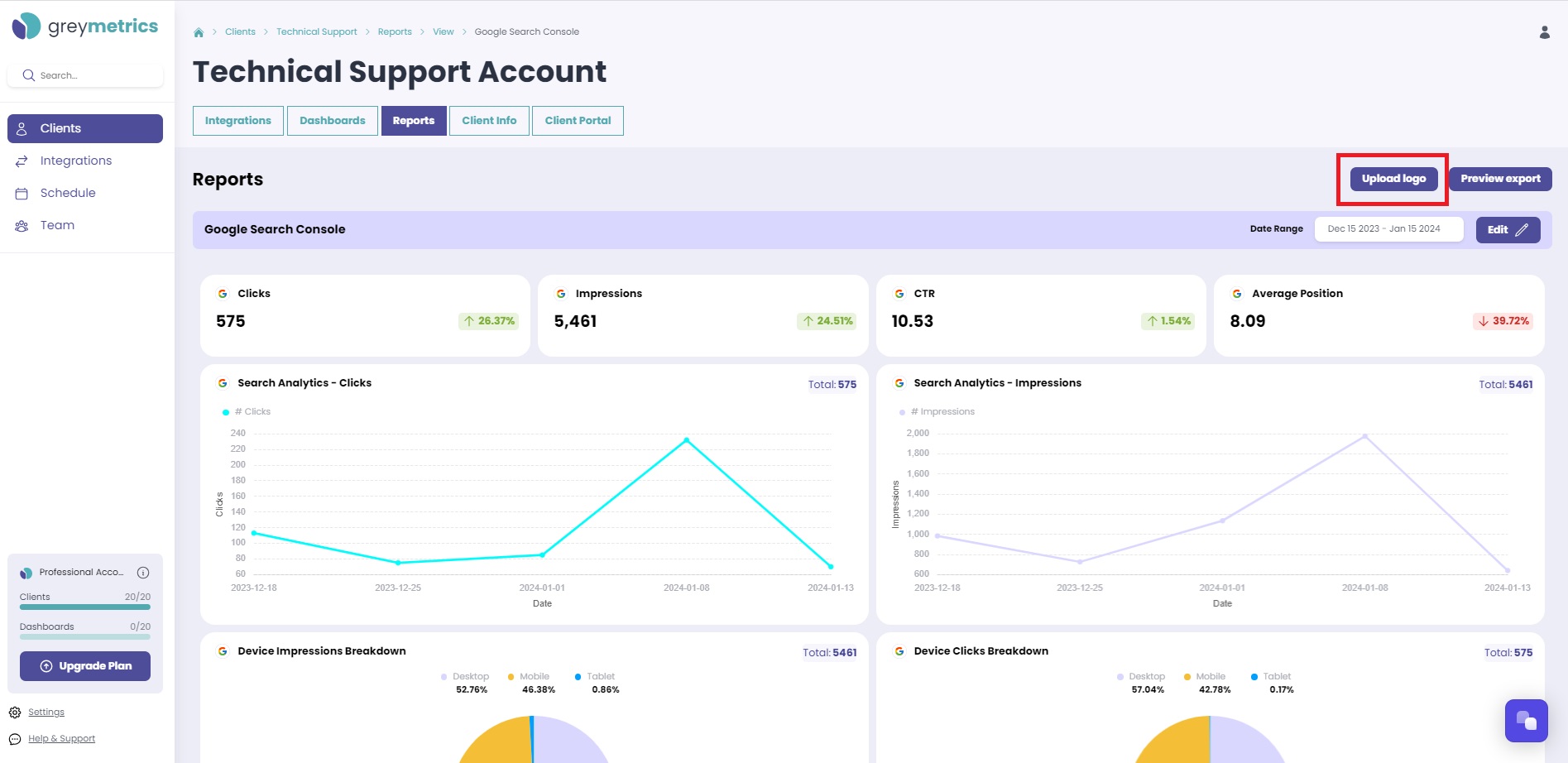Click the Google icon on CTR card
The width and height of the screenshot is (1568, 763).
pyautogui.click(x=899, y=294)
